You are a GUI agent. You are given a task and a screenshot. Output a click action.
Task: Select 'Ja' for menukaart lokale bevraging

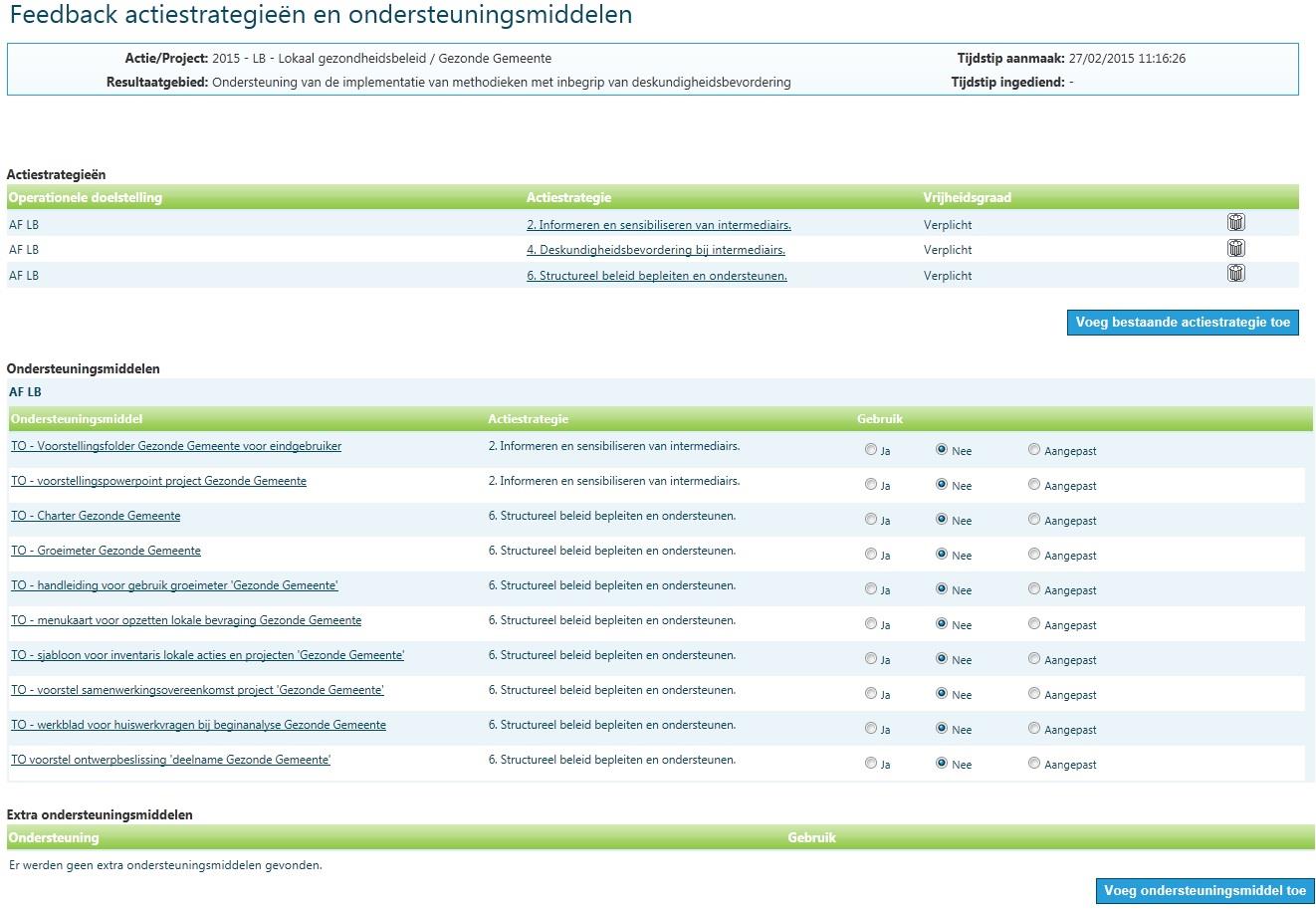(871, 624)
